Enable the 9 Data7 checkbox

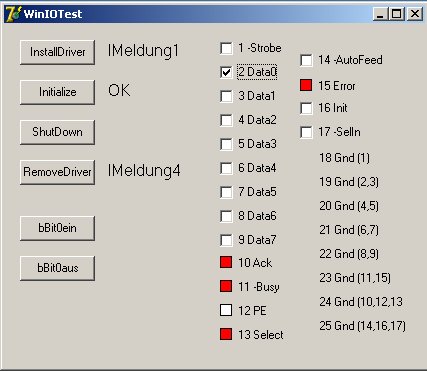pos(226,240)
